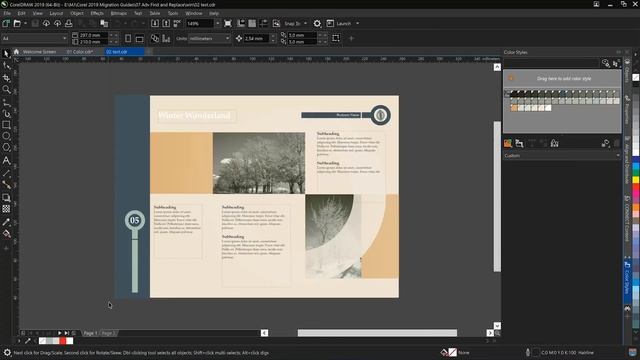Open dropdown arrow beside Open icon
The width and height of the screenshot is (640, 360).
pos(25,24)
